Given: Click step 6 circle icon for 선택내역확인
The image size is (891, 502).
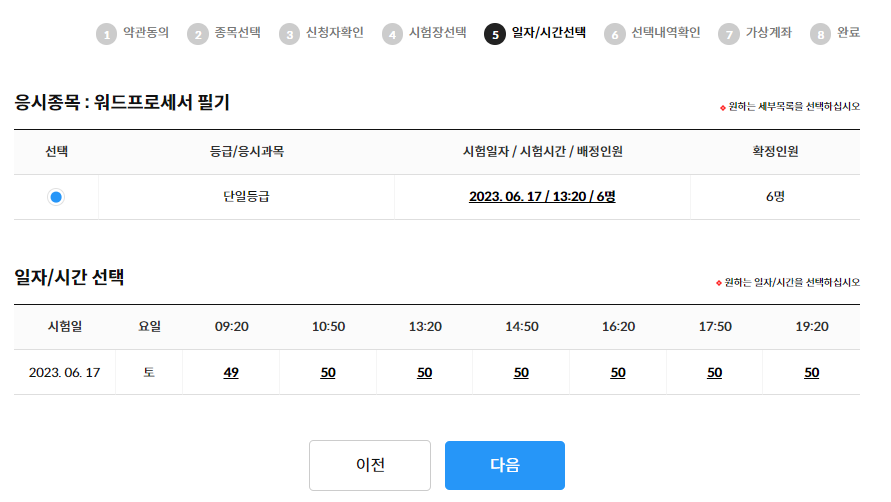Looking at the screenshot, I should coord(614,34).
